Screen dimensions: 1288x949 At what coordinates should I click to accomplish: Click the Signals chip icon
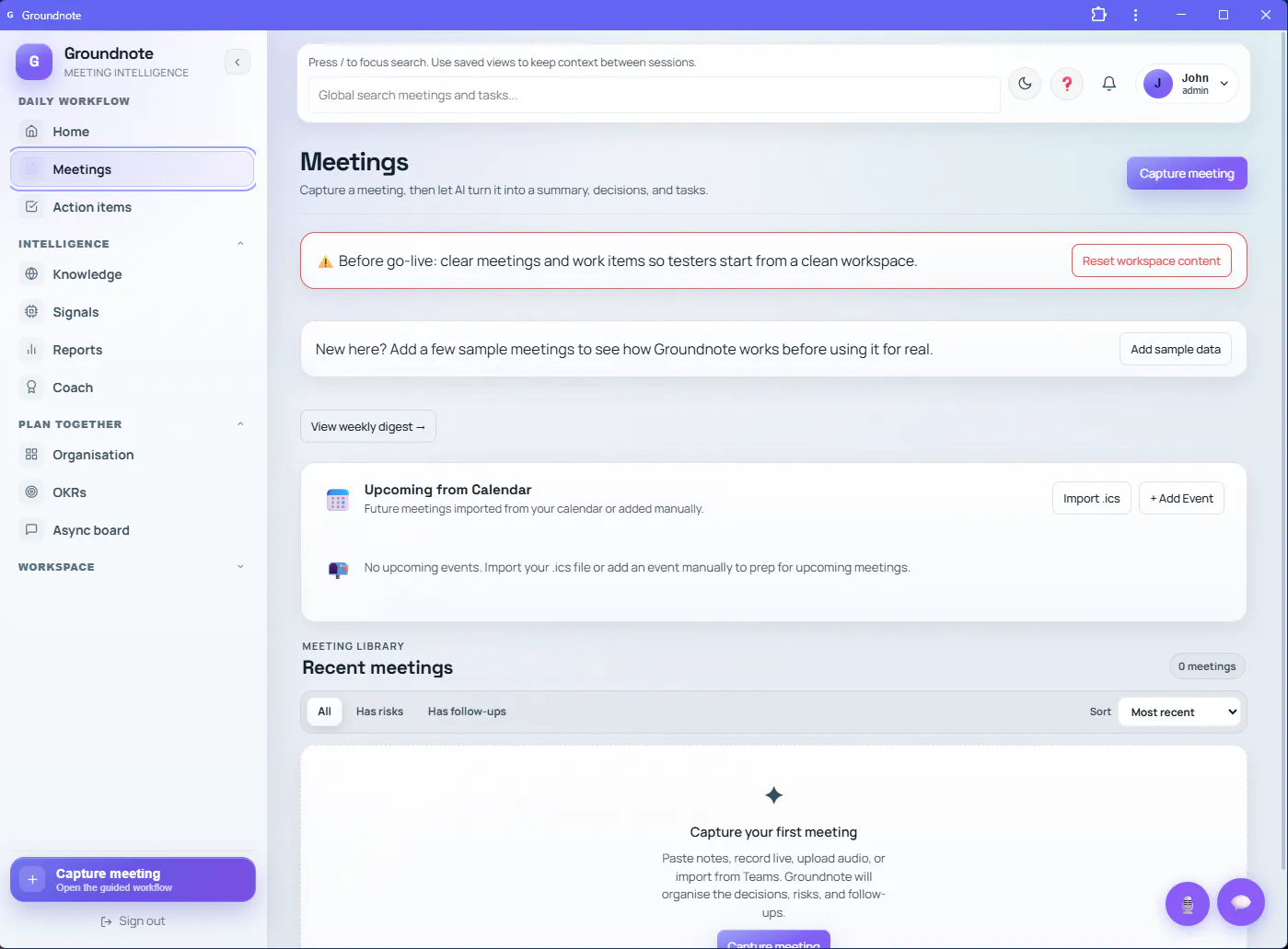(x=32, y=311)
